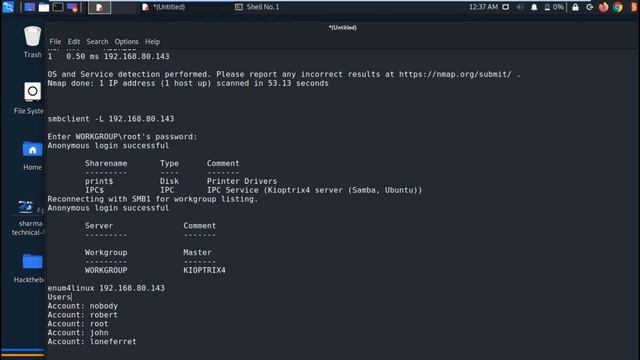Screen dimensions: 640x360
Task: Launch Google Chrome from the panel
Action: [618, 7]
